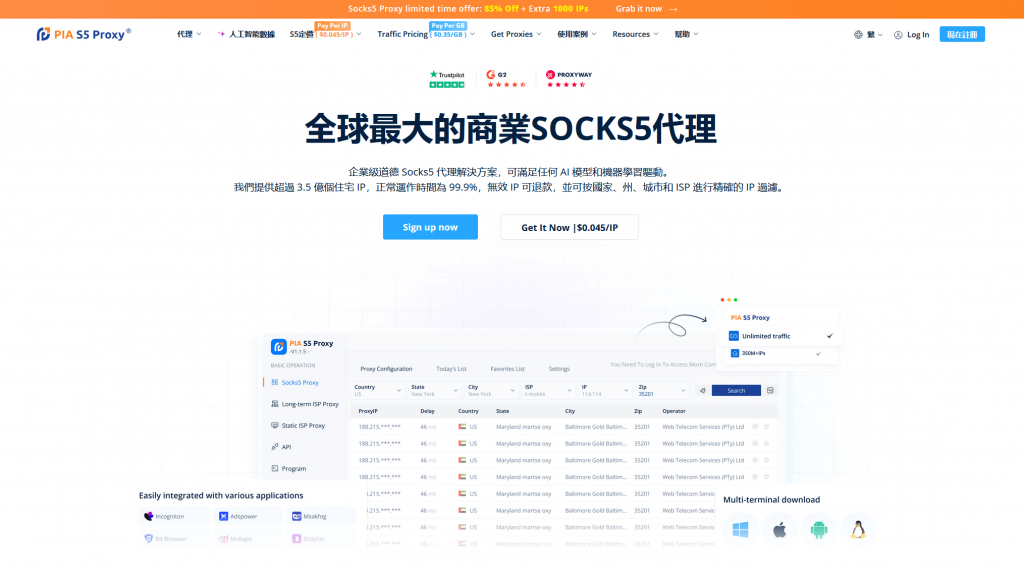Click the Grab it now banner link

click(x=646, y=8)
